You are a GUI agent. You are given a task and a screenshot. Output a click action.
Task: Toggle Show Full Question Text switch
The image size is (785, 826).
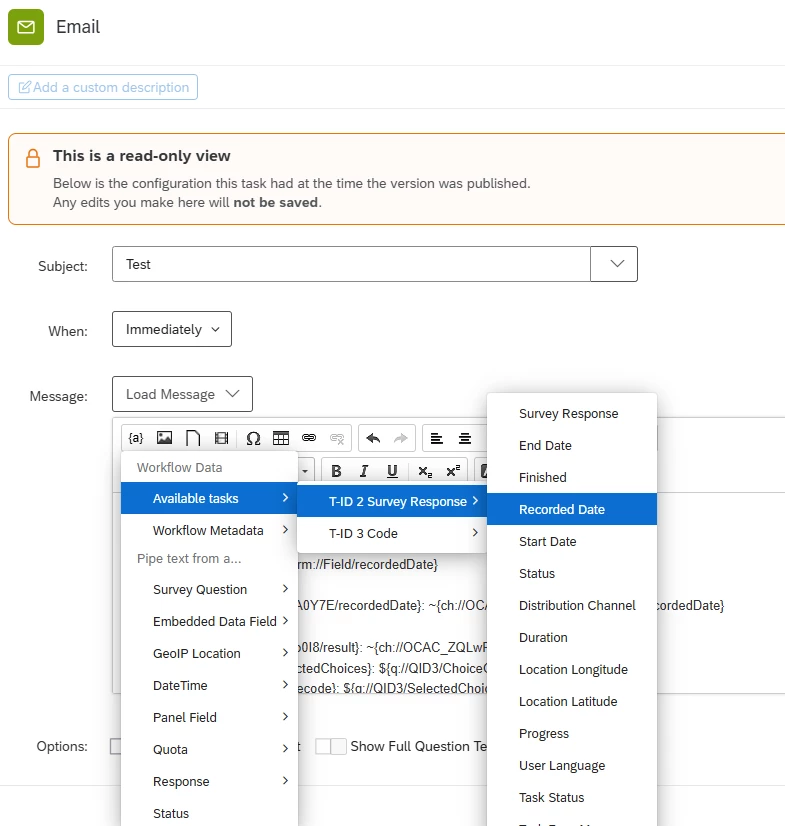coord(330,746)
